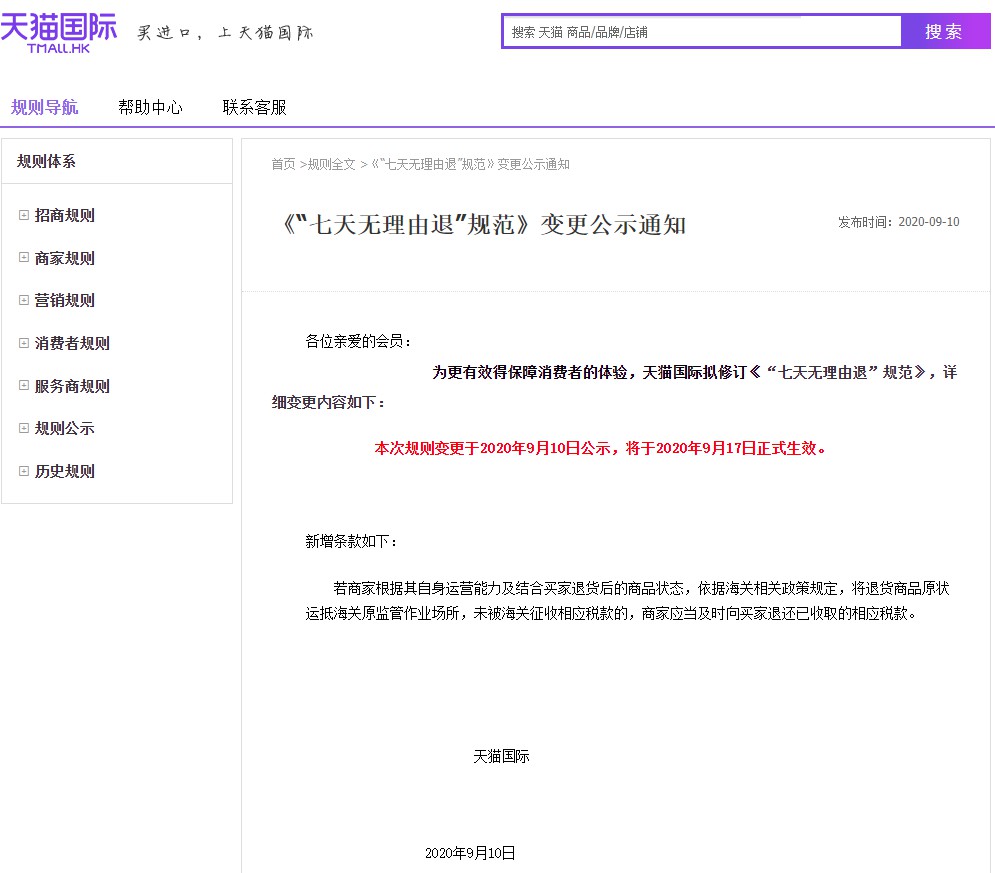Screen dimensions: 995x873
Task: Click the greeting 各位亲爱的会员:
Action: point(359,341)
